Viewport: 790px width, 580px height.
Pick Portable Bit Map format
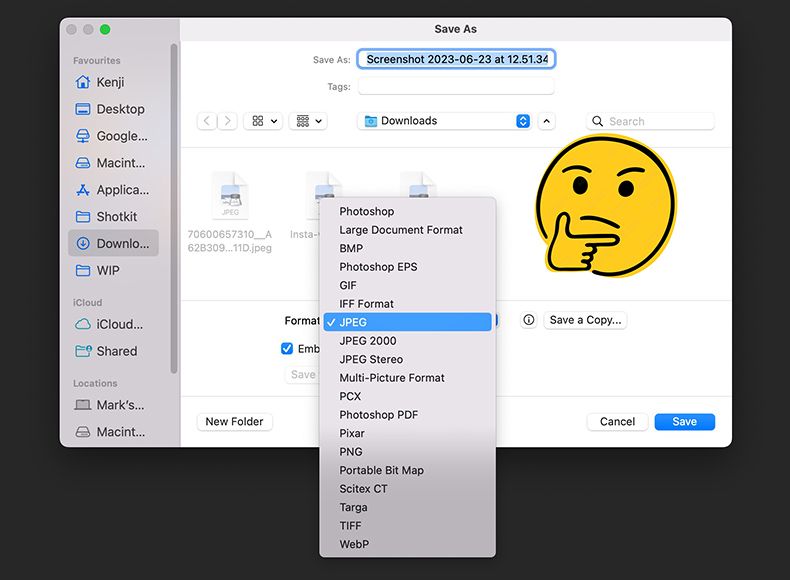coord(407,470)
